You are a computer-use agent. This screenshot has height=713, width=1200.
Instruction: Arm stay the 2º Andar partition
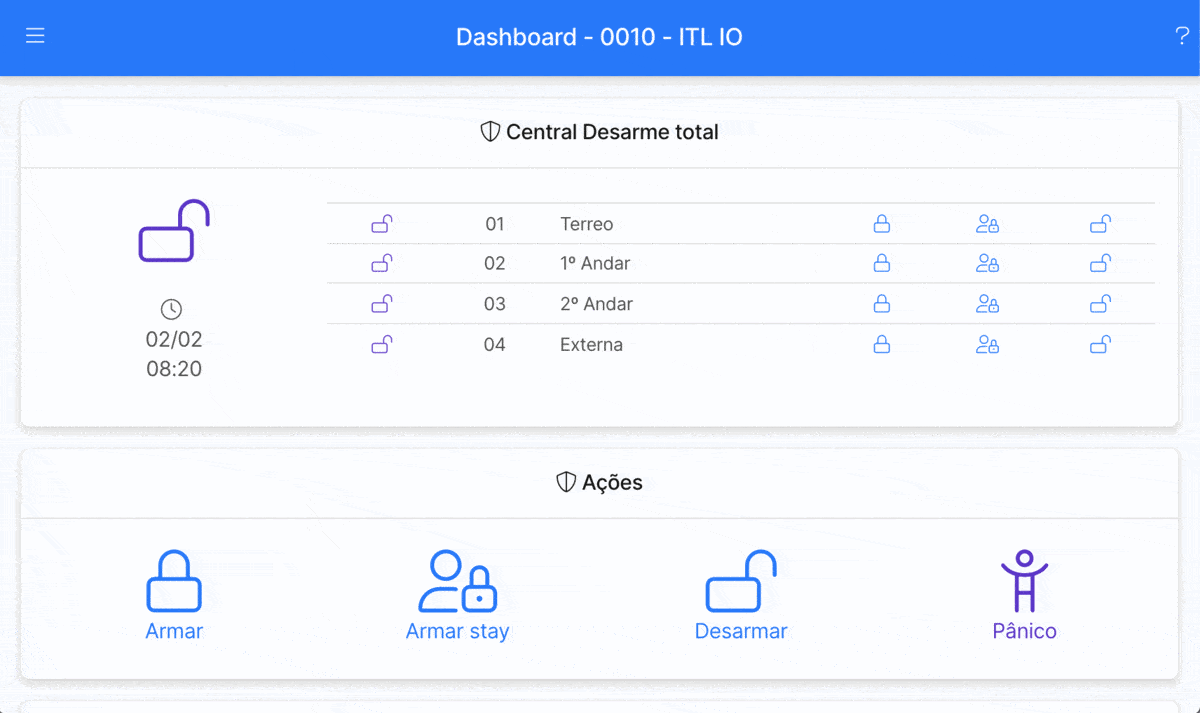[x=987, y=304]
